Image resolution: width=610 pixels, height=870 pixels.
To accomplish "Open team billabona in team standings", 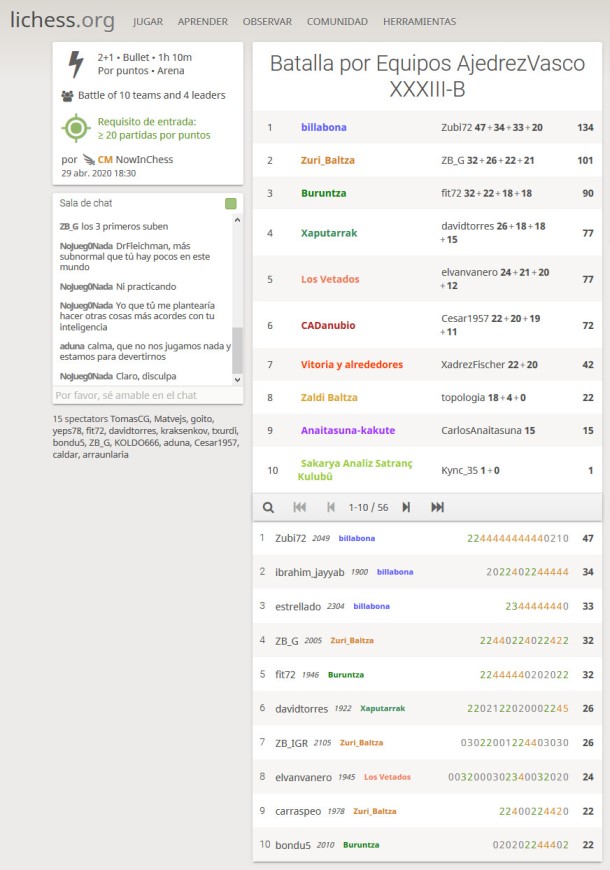I will [x=323, y=128].
